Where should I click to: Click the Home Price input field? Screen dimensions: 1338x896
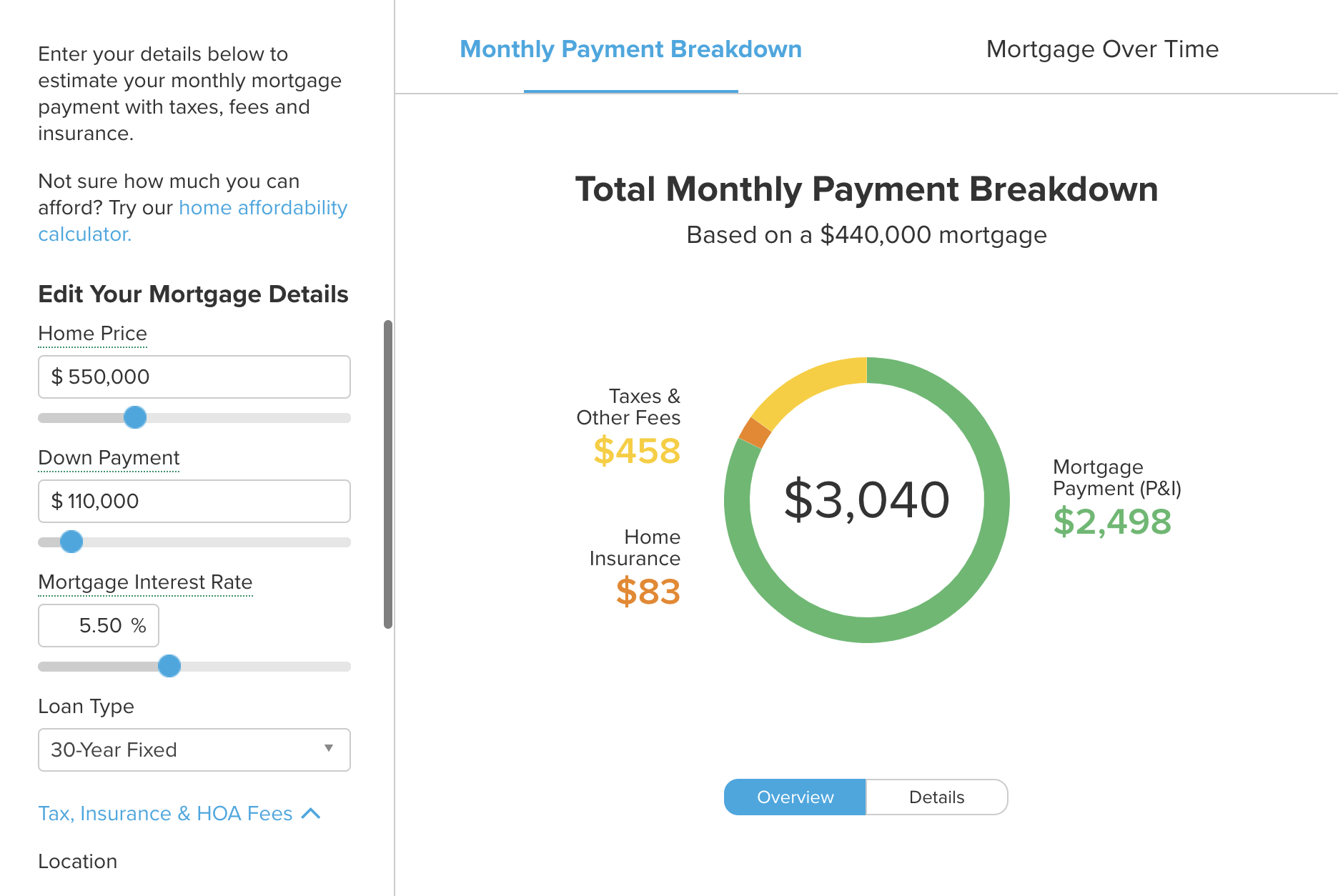pyautogui.click(x=194, y=377)
